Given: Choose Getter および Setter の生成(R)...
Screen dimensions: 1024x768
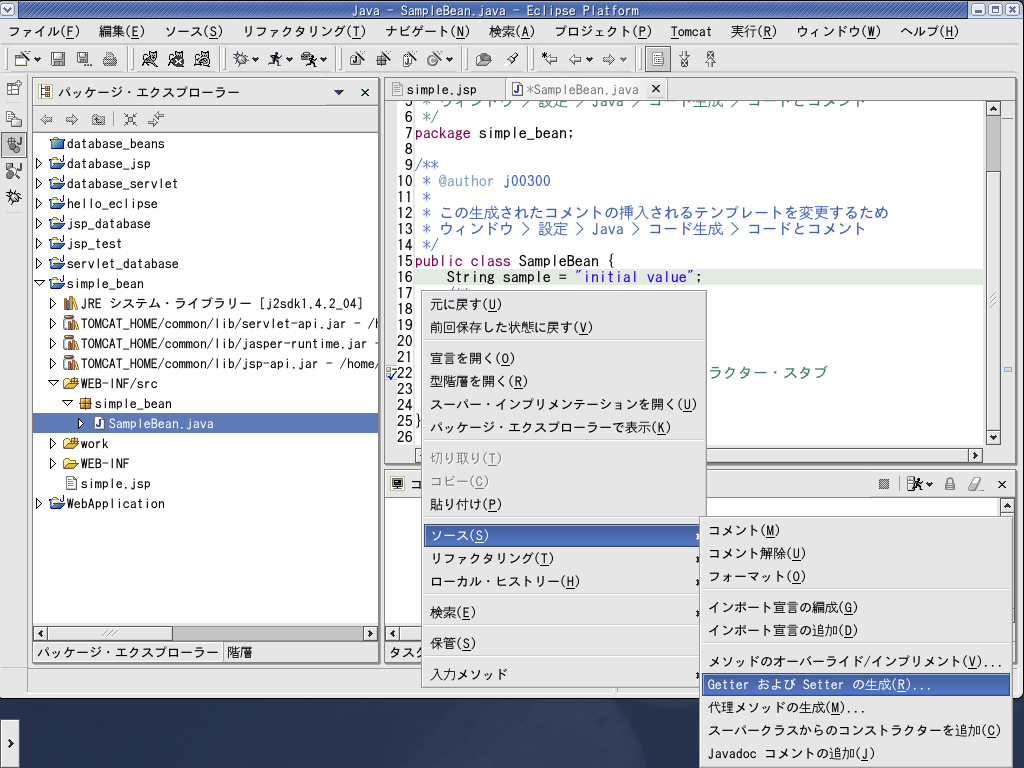Looking at the screenshot, I should pyautogui.click(x=856, y=684).
